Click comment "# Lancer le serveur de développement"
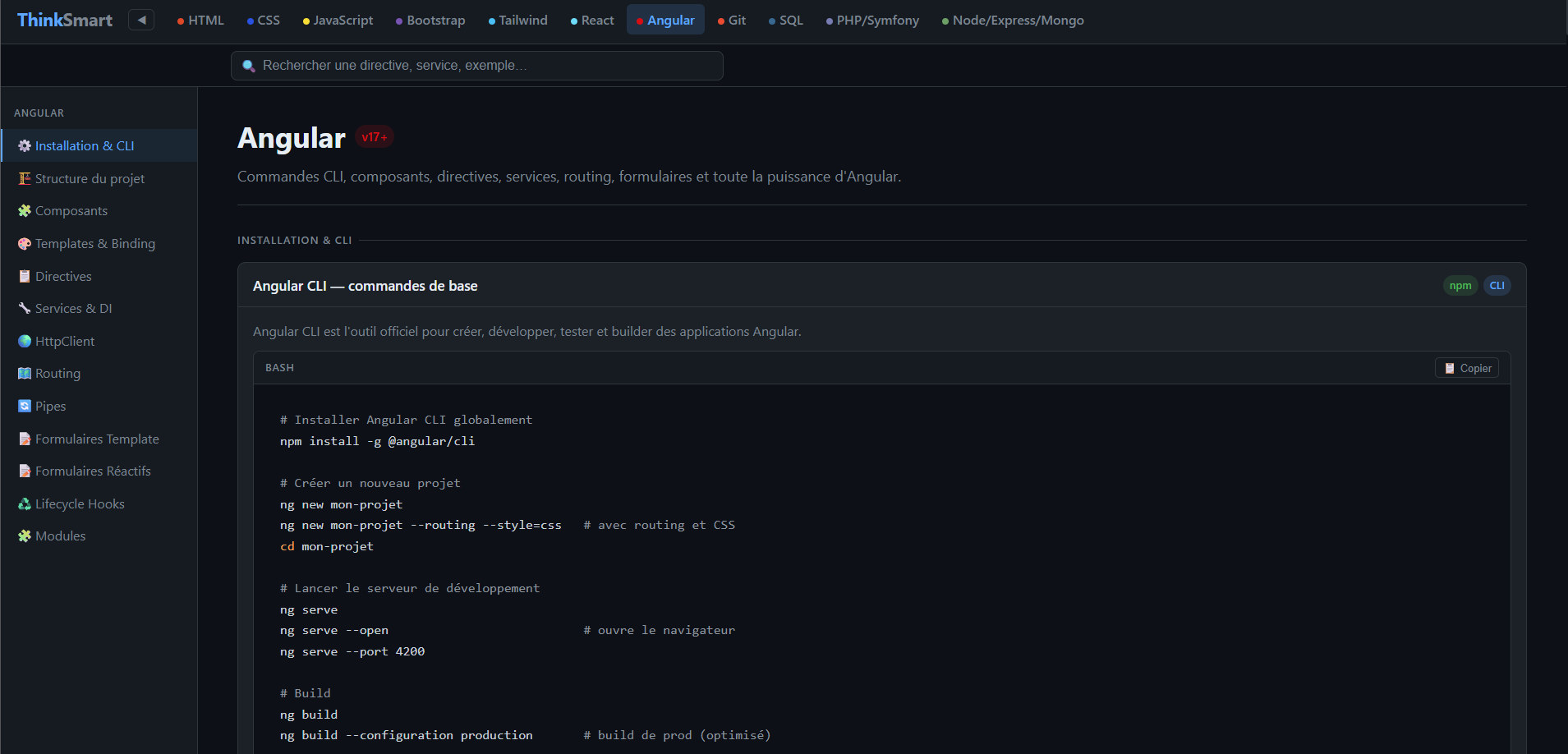Viewport: 1568px width, 754px height. click(x=410, y=588)
